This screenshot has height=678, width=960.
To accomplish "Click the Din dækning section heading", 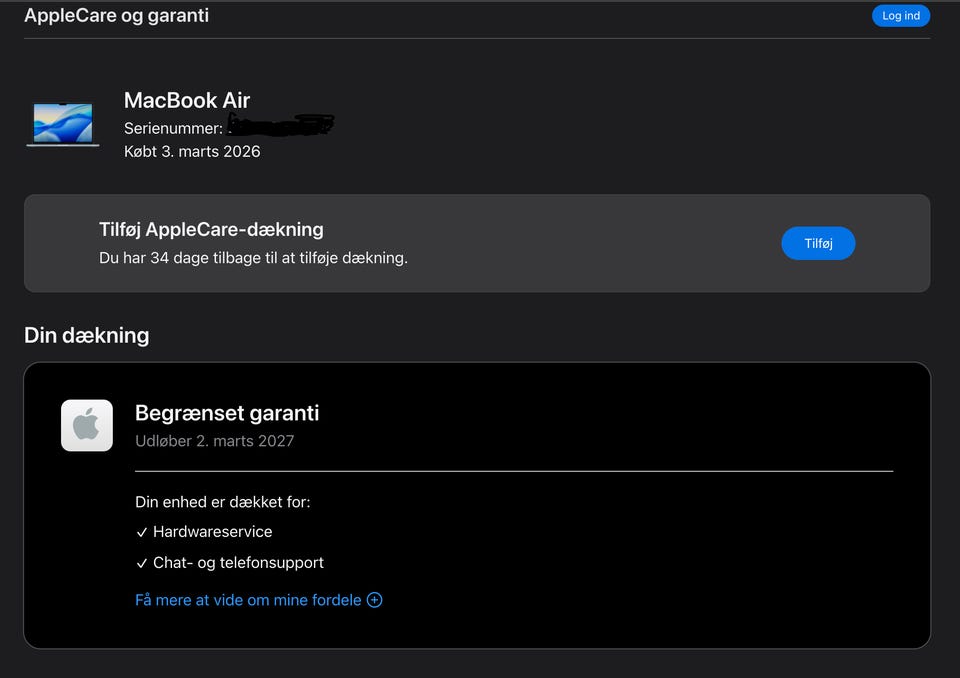I will click(86, 335).
